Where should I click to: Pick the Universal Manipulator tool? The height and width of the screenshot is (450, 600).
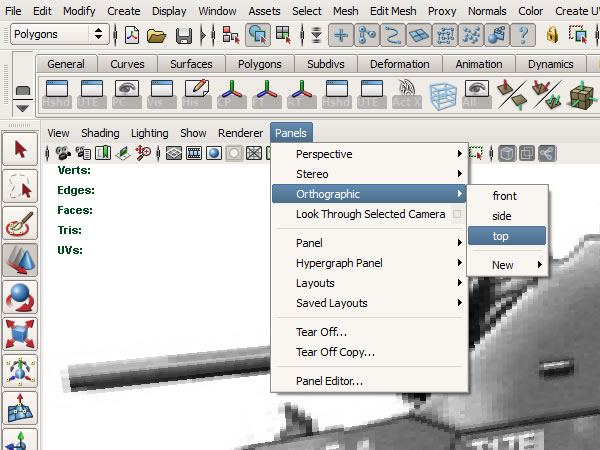coord(20,372)
